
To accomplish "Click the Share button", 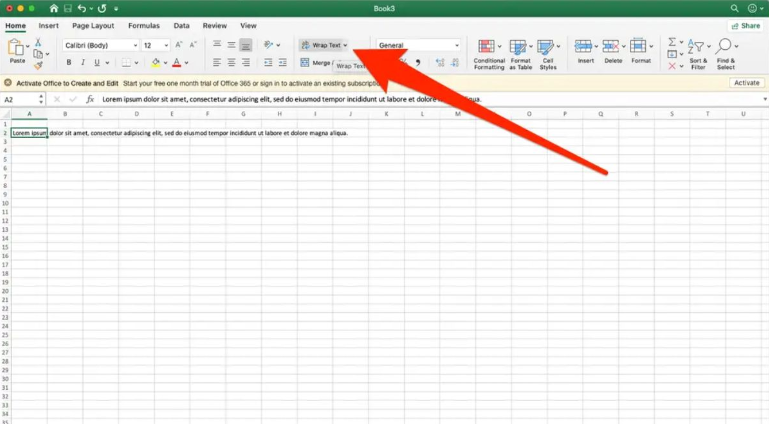I will tap(745, 25).
